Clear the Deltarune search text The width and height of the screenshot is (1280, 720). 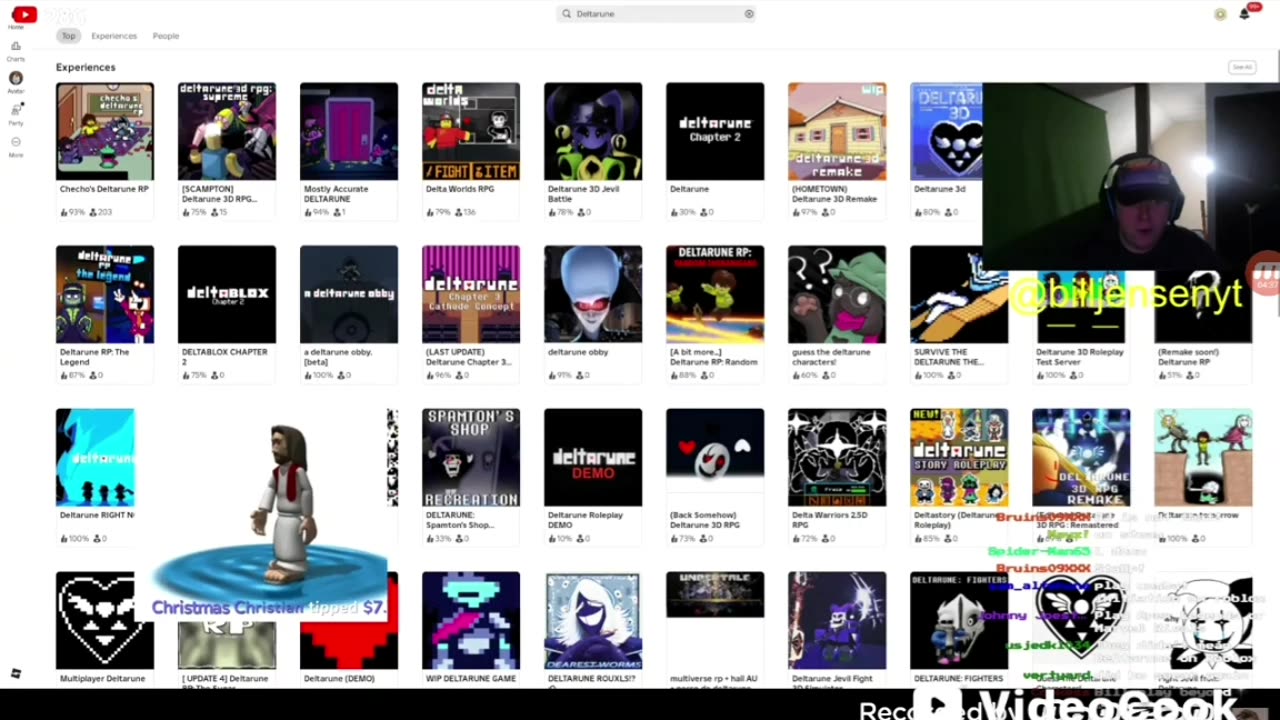[749, 14]
